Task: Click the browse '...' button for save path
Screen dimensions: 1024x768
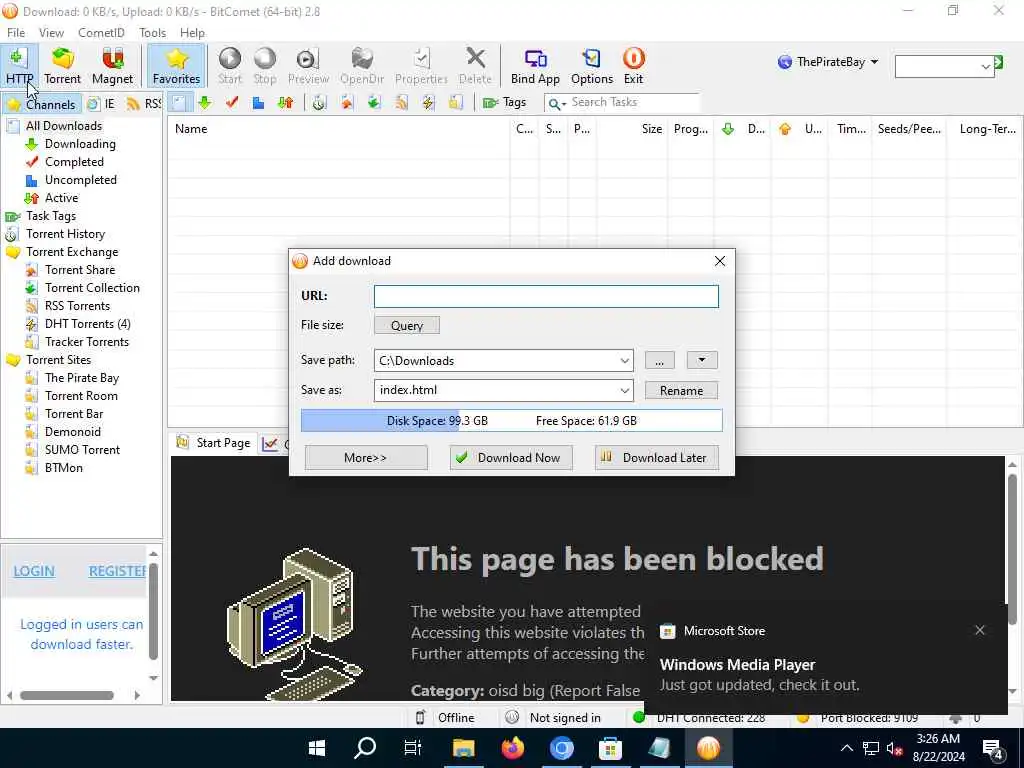Action: [x=660, y=360]
